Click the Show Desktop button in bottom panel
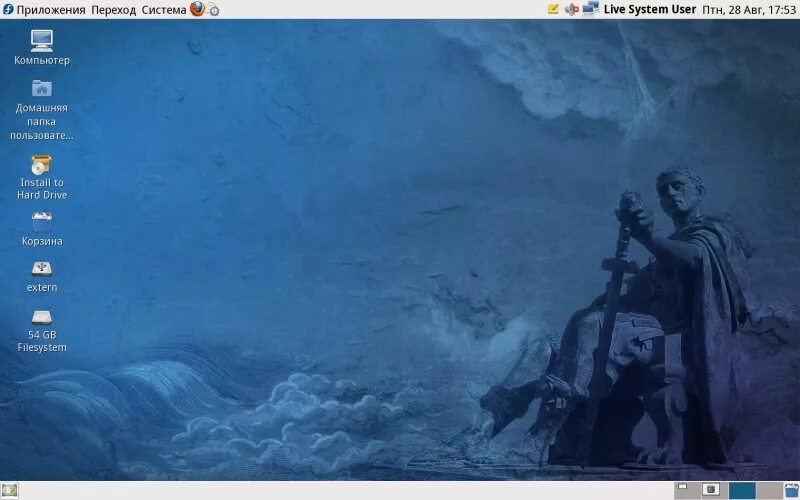 [9, 491]
